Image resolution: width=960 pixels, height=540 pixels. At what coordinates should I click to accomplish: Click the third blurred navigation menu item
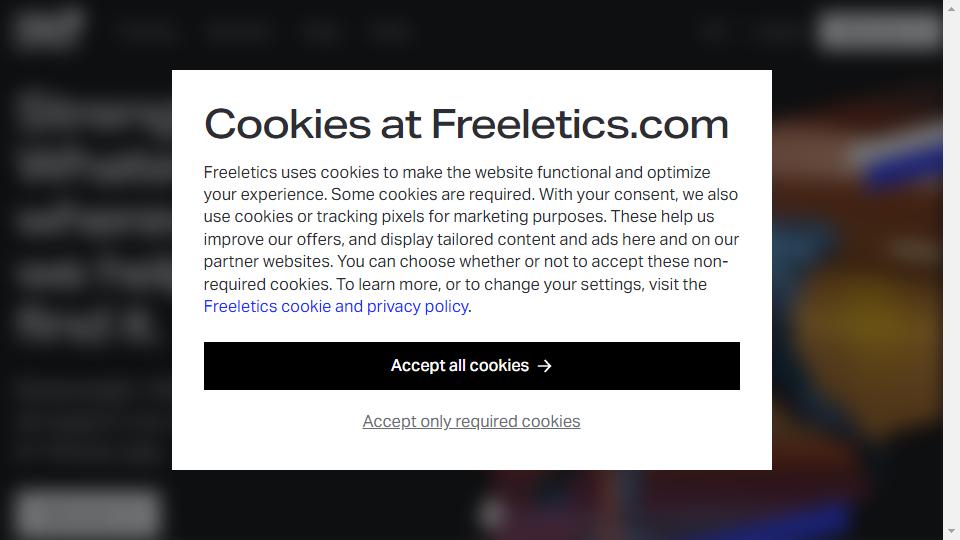(321, 30)
